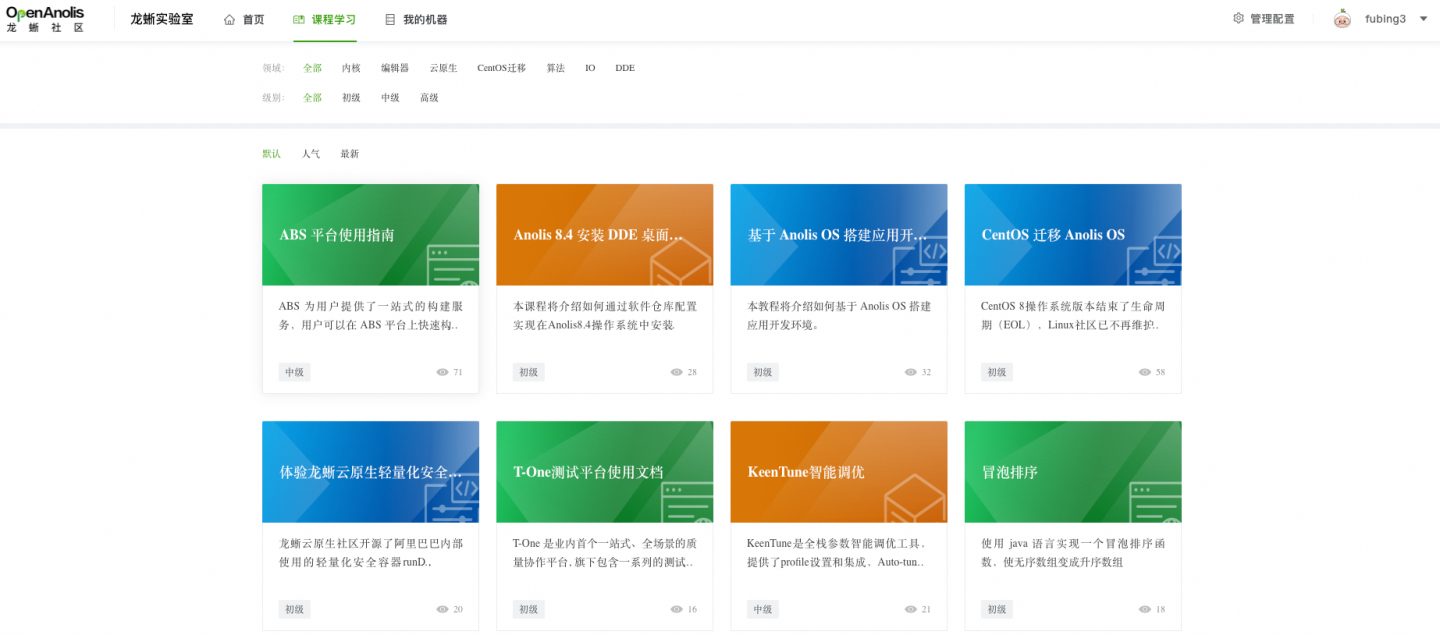Click the eye icon on 体验龙蜥云原生 card

tap(443, 609)
